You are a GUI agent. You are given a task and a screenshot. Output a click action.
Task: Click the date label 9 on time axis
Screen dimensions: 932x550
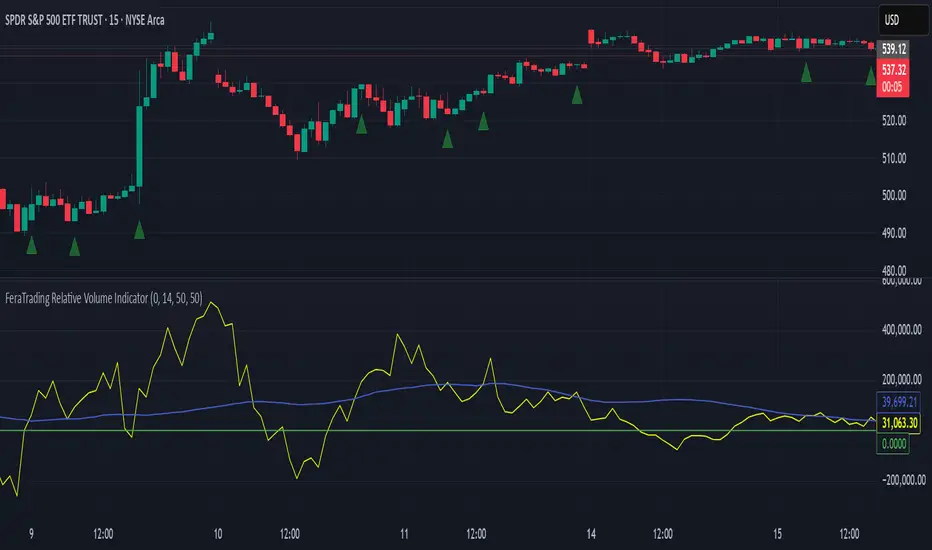click(32, 534)
